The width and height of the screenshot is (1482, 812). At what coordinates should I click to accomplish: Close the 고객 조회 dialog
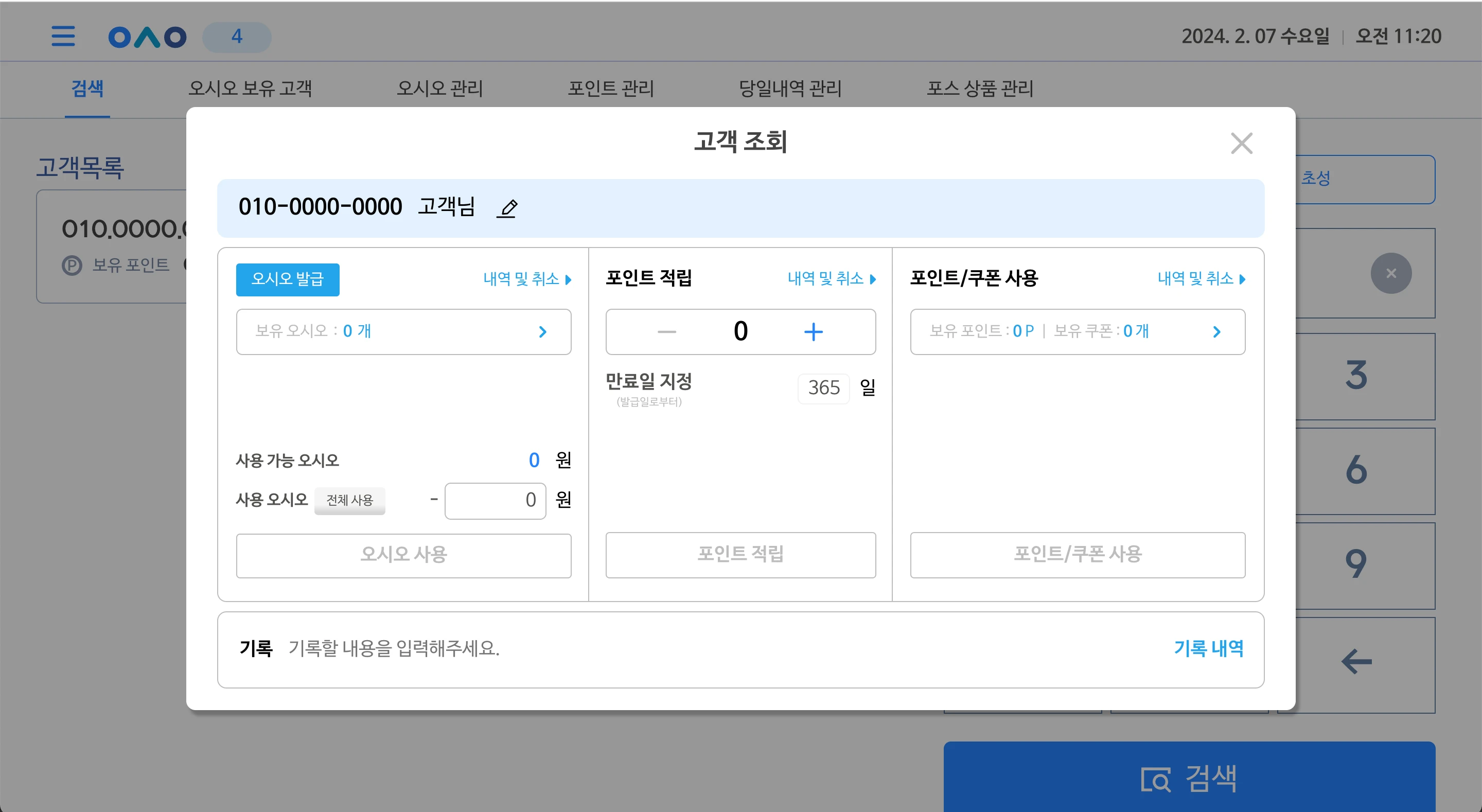[x=1241, y=143]
